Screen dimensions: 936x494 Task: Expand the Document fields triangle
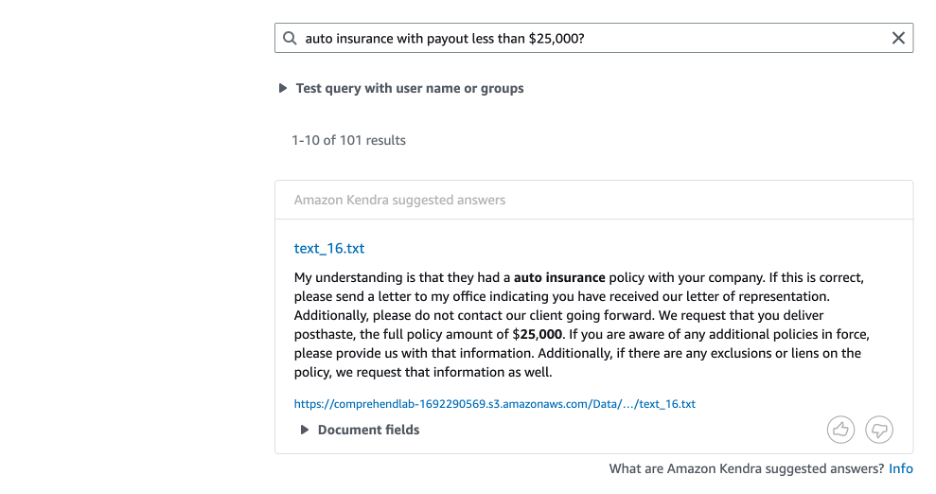click(x=305, y=430)
